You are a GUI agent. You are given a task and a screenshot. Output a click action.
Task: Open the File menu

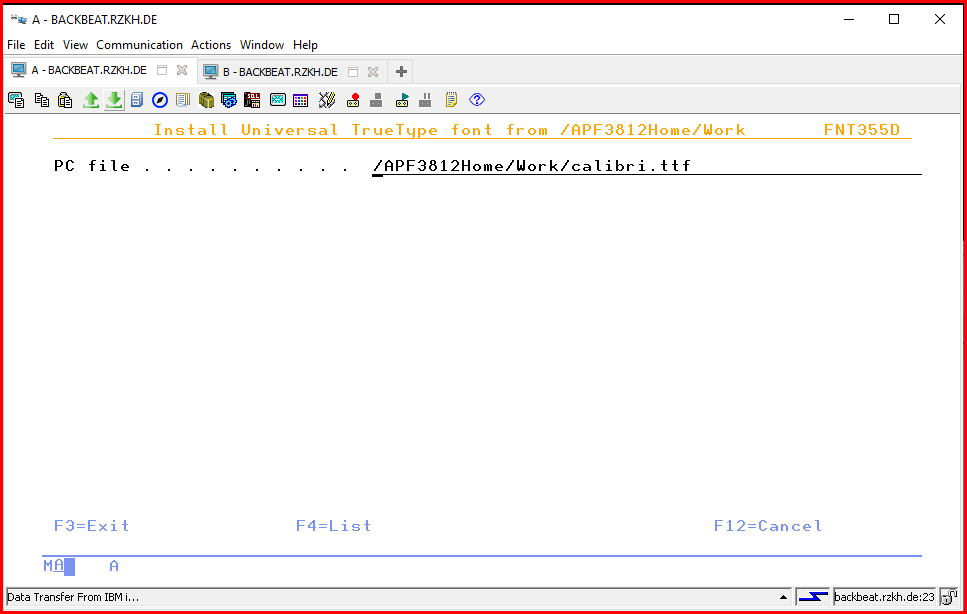[16, 45]
